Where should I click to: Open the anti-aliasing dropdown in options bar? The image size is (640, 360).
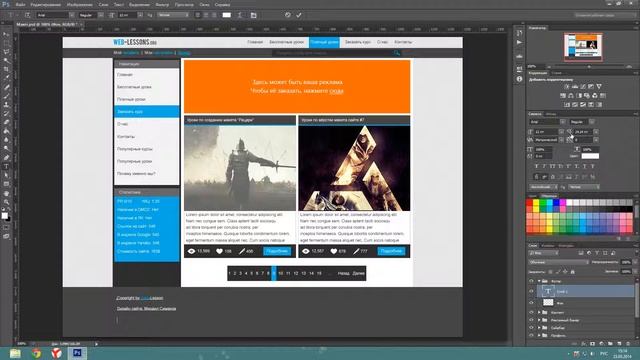[173, 15]
